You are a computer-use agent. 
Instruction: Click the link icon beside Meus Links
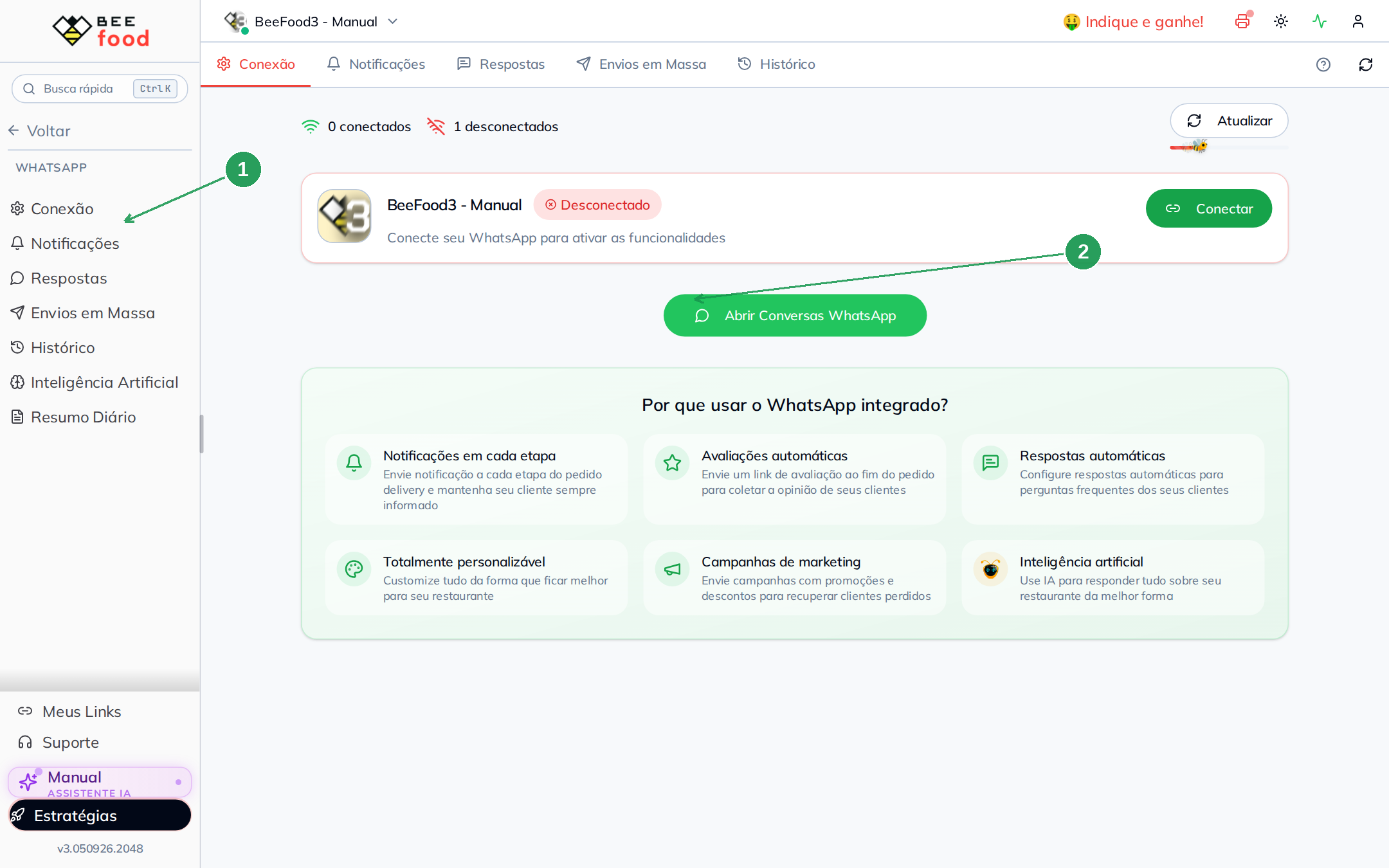[x=25, y=711]
